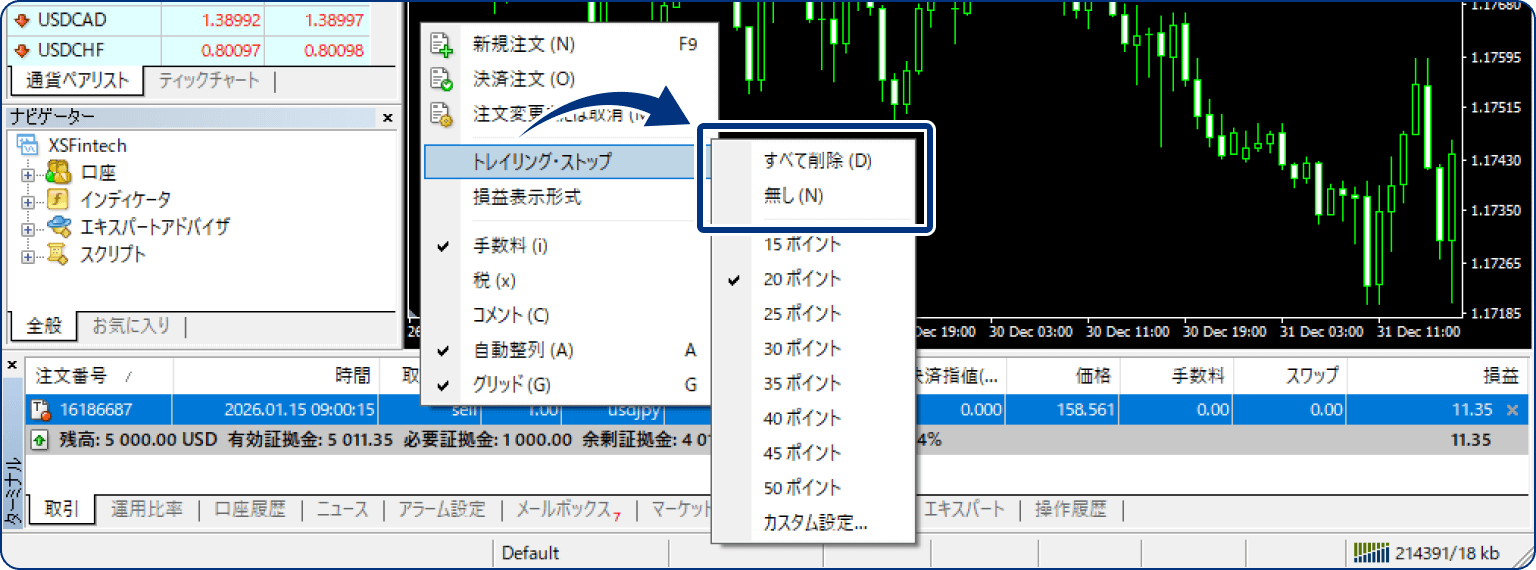Toggle コメント (C) comment column
Screen dimensions: 1536x570
coord(568,316)
